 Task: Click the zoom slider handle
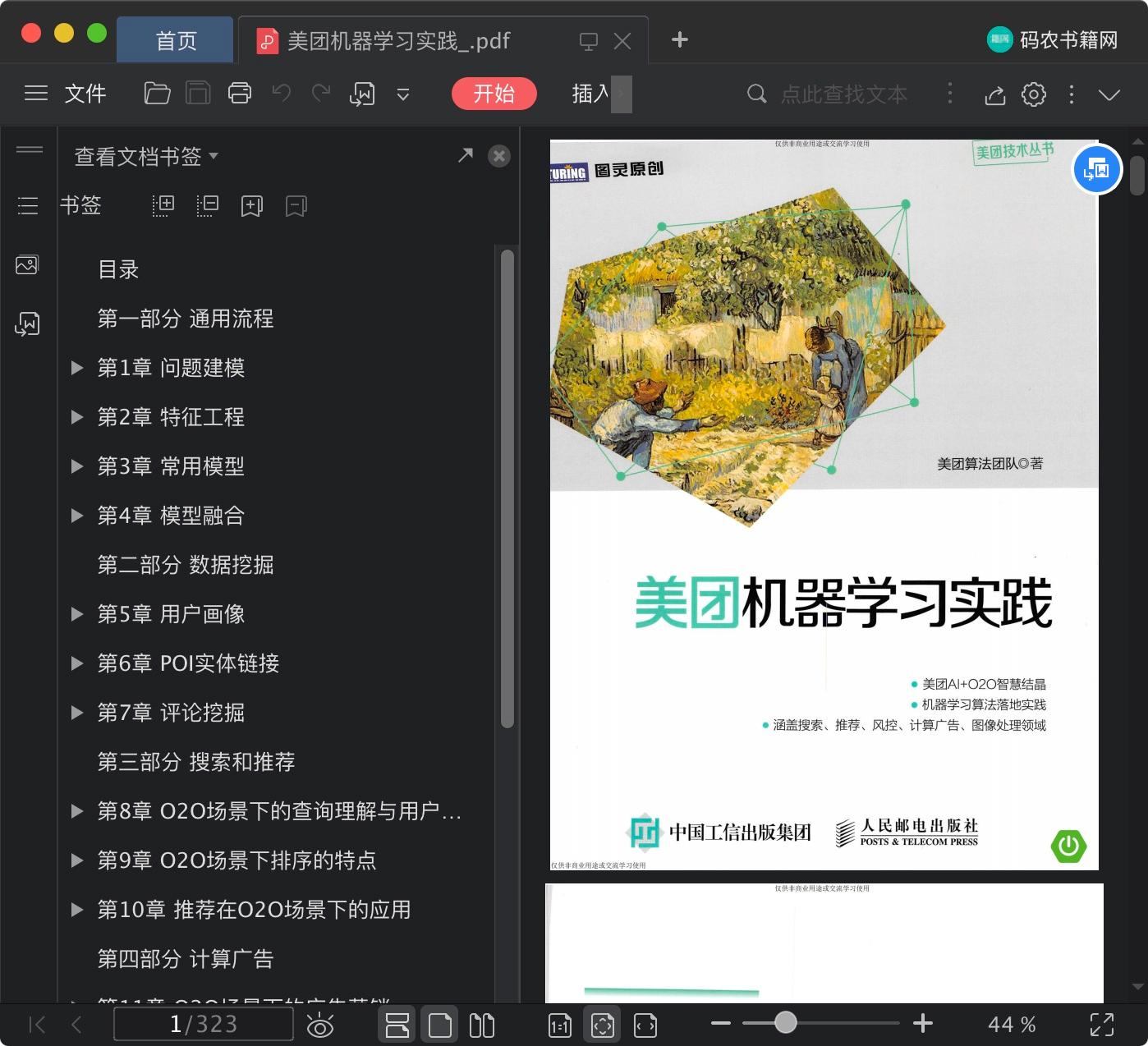coord(786,1022)
